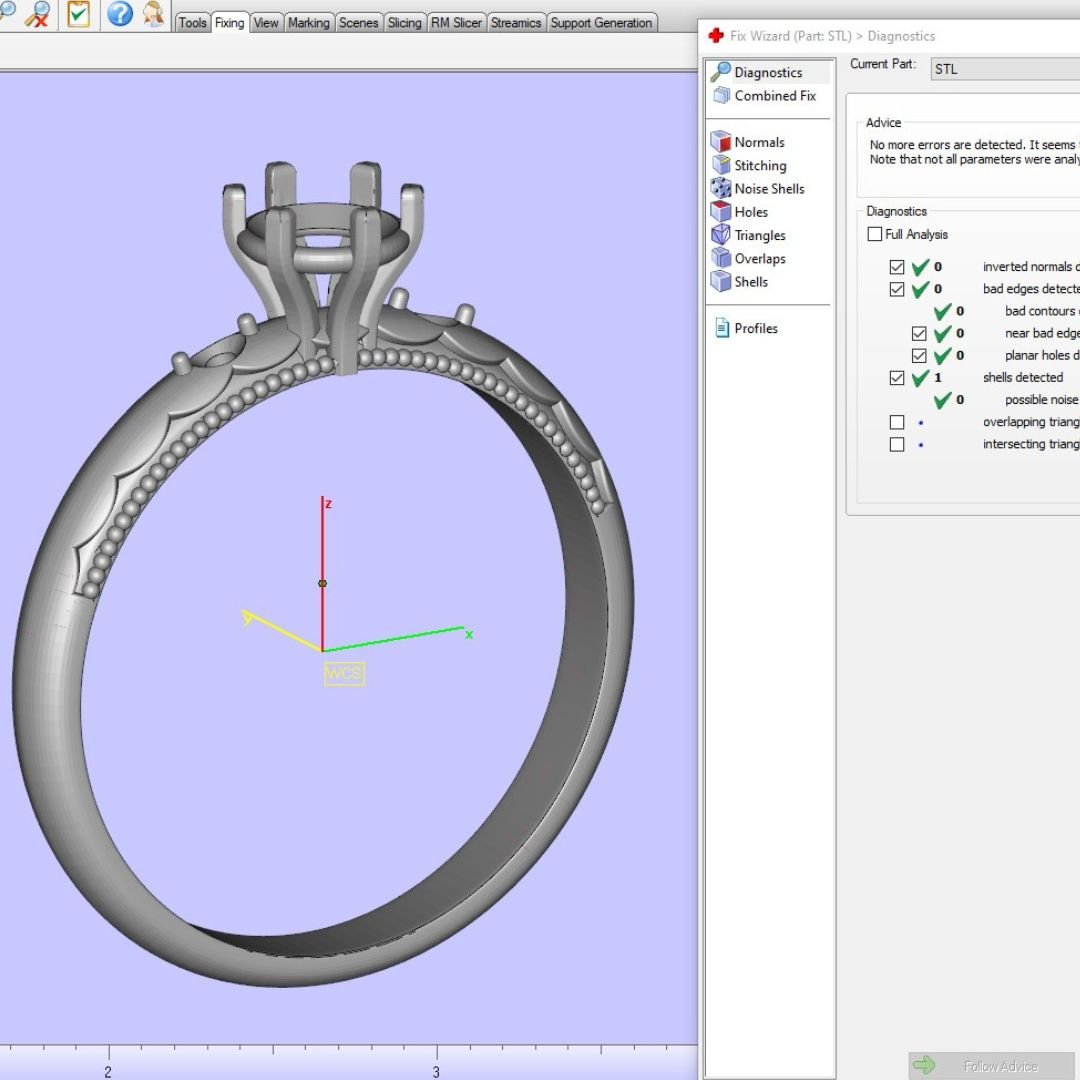Open the Slicing tab

pos(404,23)
